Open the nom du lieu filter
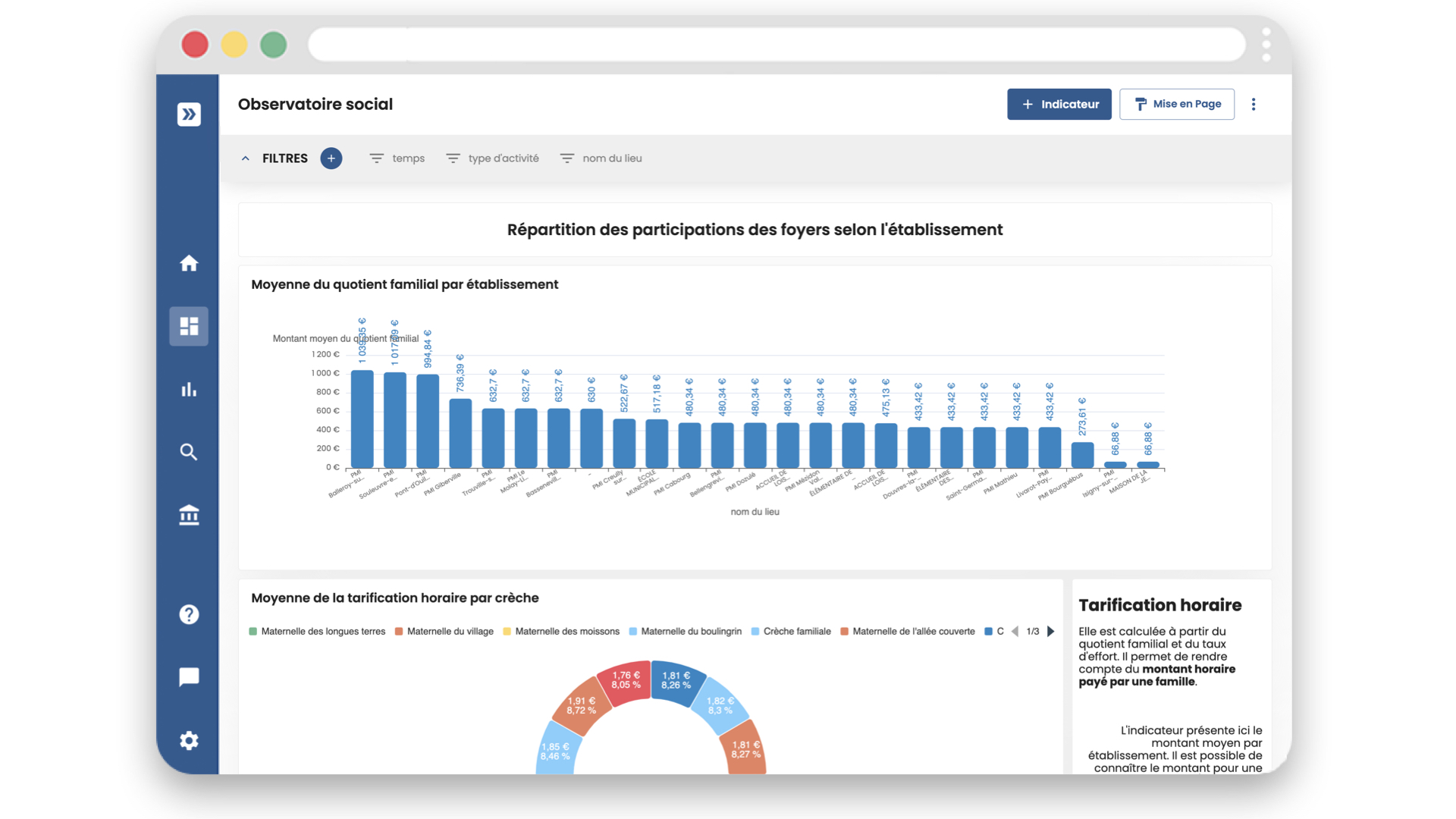Screen dimensions: 1456x819 (601, 158)
